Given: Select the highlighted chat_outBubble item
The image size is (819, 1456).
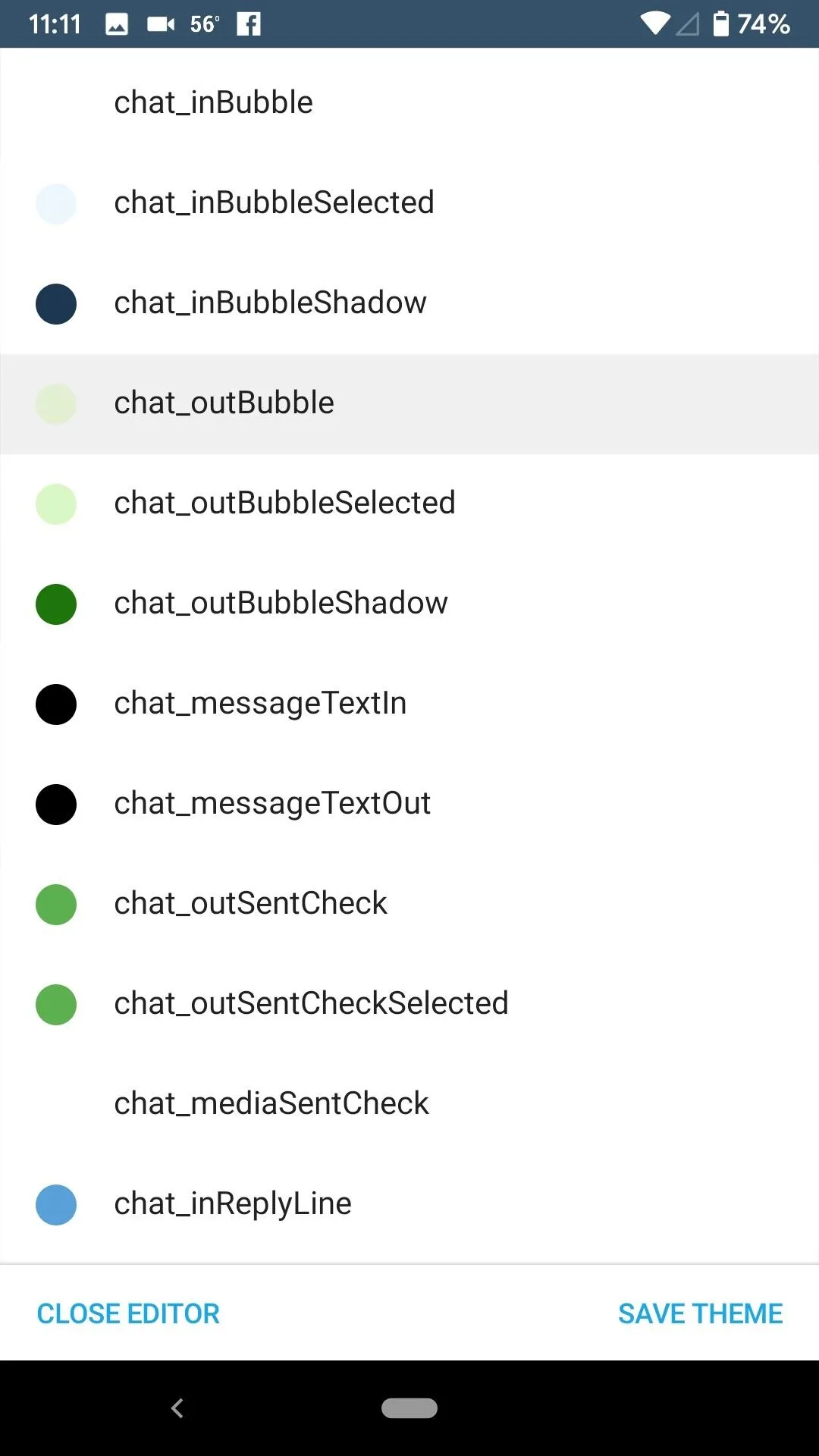Looking at the screenshot, I should (x=409, y=403).
